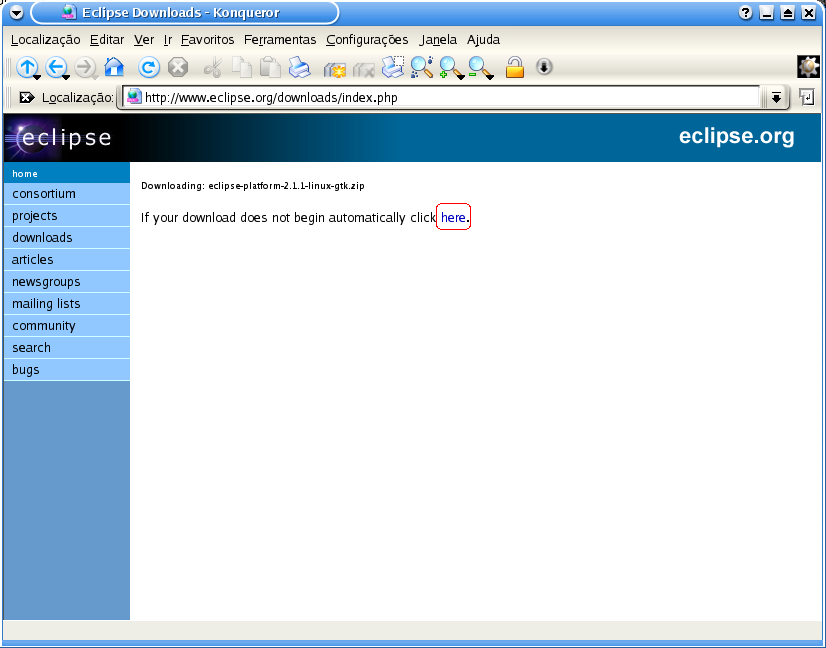The height and width of the screenshot is (648, 826).
Task: Click the Copy icon in toolbar
Action: click(242, 67)
